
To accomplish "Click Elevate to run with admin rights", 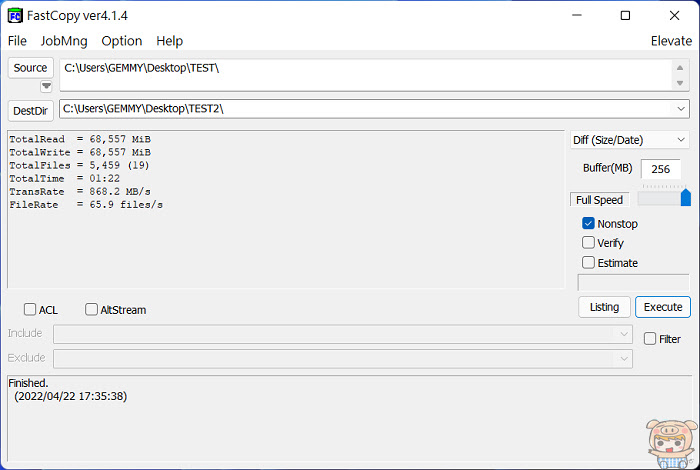I will tap(671, 41).
